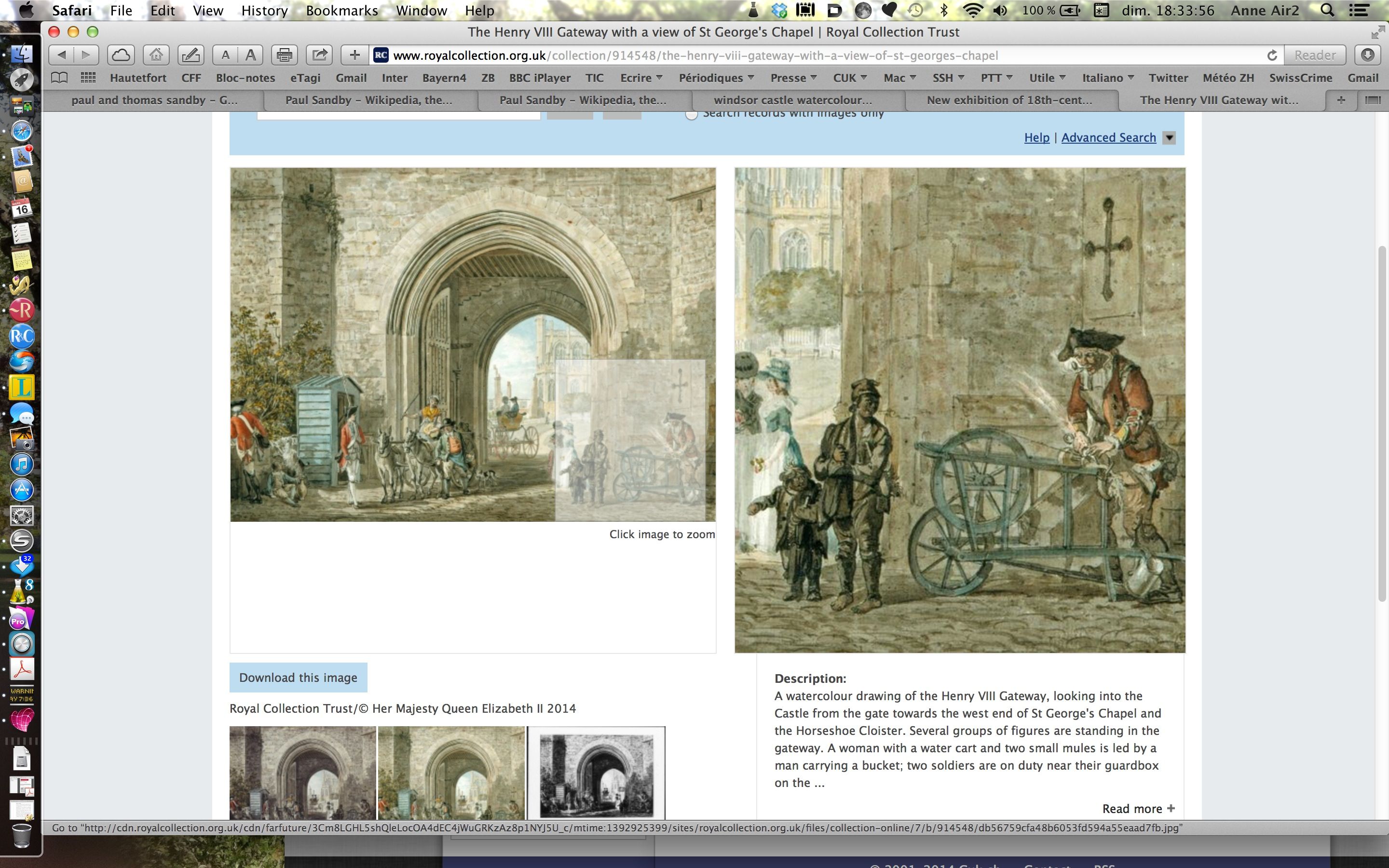Expand PTT bookmarks folder

click(x=996, y=78)
